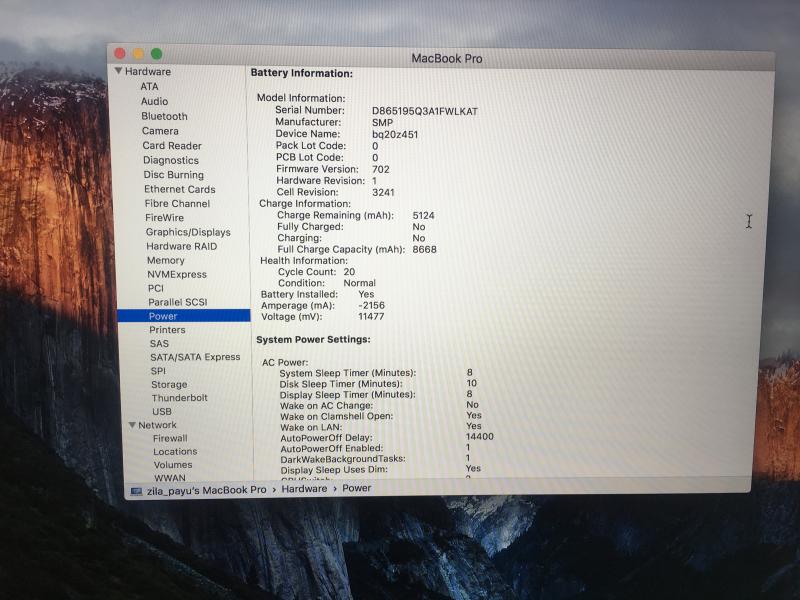Image resolution: width=800 pixels, height=600 pixels.
Task: Select Thunderbolt in the sidebar
Action: (x=180, y=397)
